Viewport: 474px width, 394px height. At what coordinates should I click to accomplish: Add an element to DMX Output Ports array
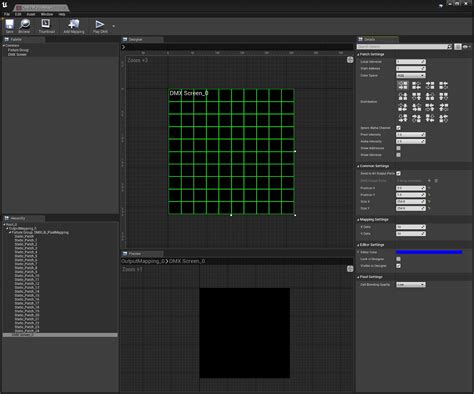[429, 181]
